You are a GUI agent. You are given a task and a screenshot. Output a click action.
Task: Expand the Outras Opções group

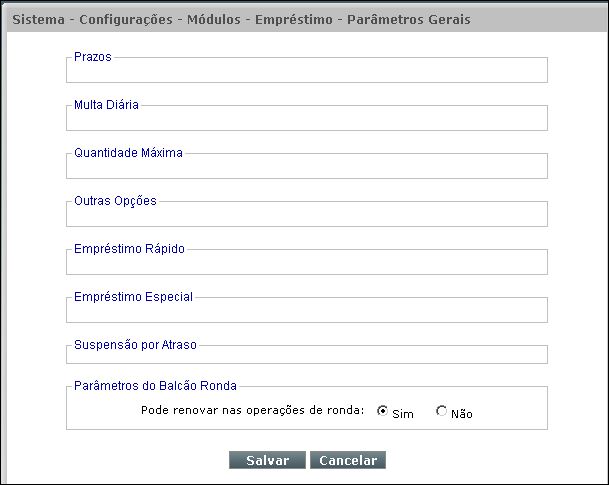point(115,201)
